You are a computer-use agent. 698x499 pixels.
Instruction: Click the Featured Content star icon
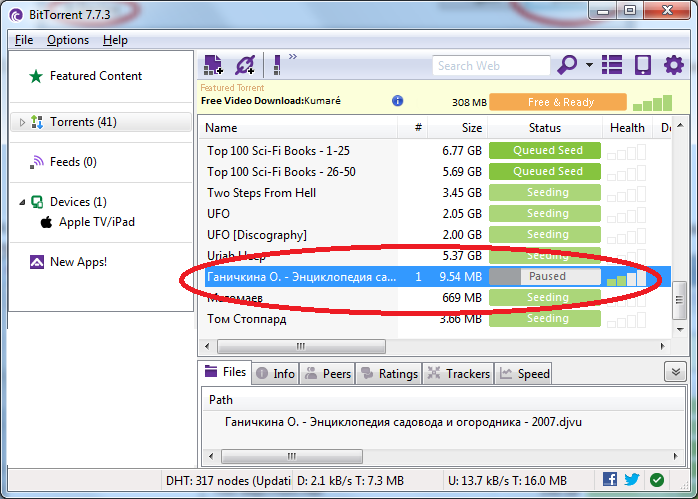coord(36,77)
